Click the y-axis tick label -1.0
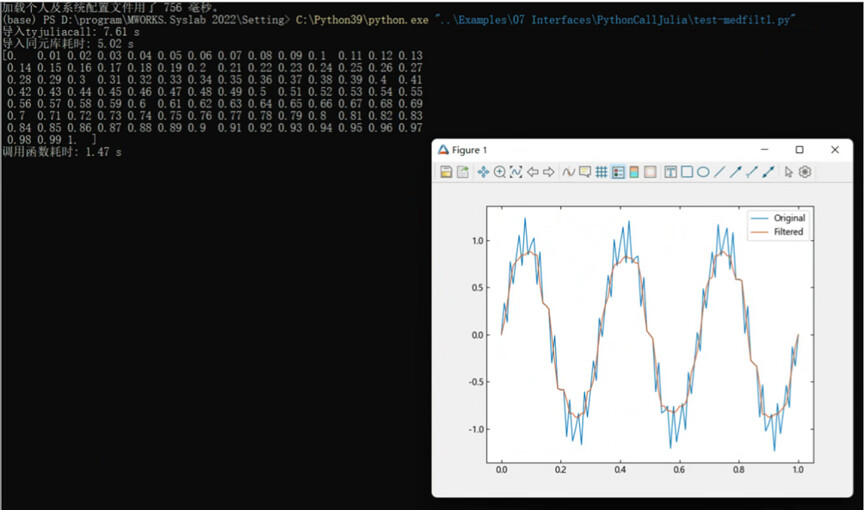This screenshot has height=510, width=864. (476, 429)
